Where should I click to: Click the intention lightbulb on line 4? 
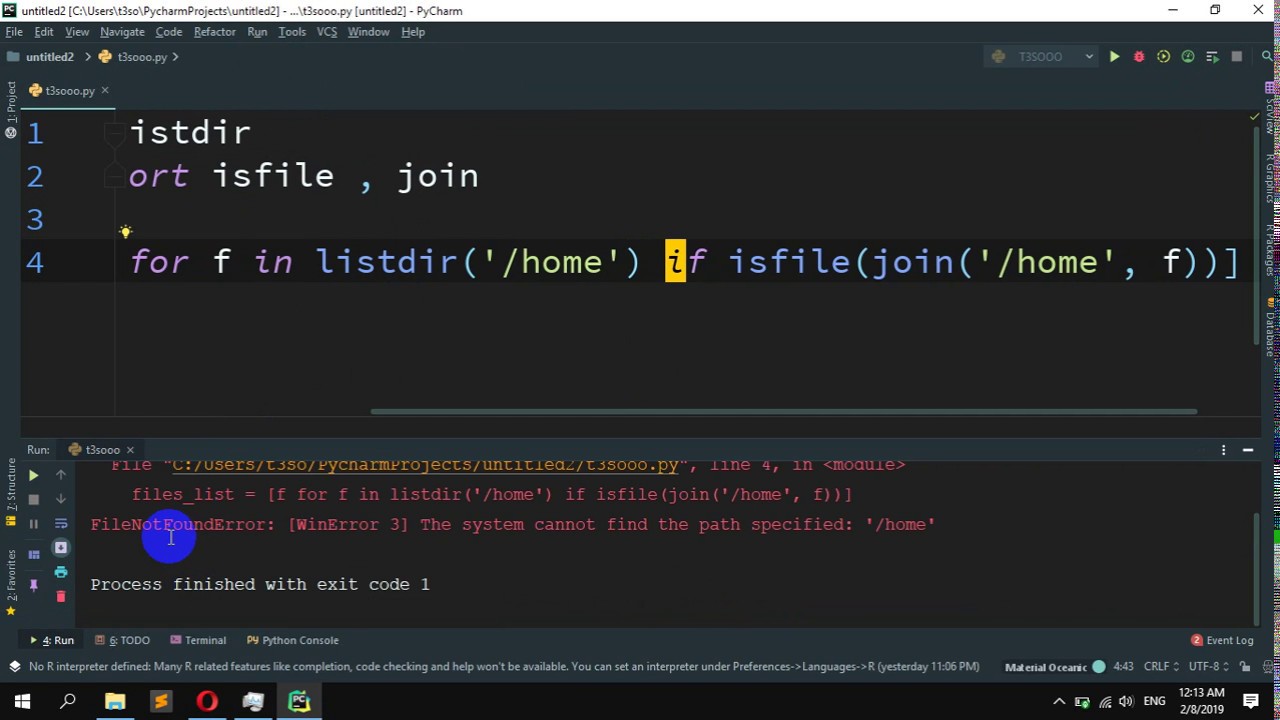(x=125, y=232)
